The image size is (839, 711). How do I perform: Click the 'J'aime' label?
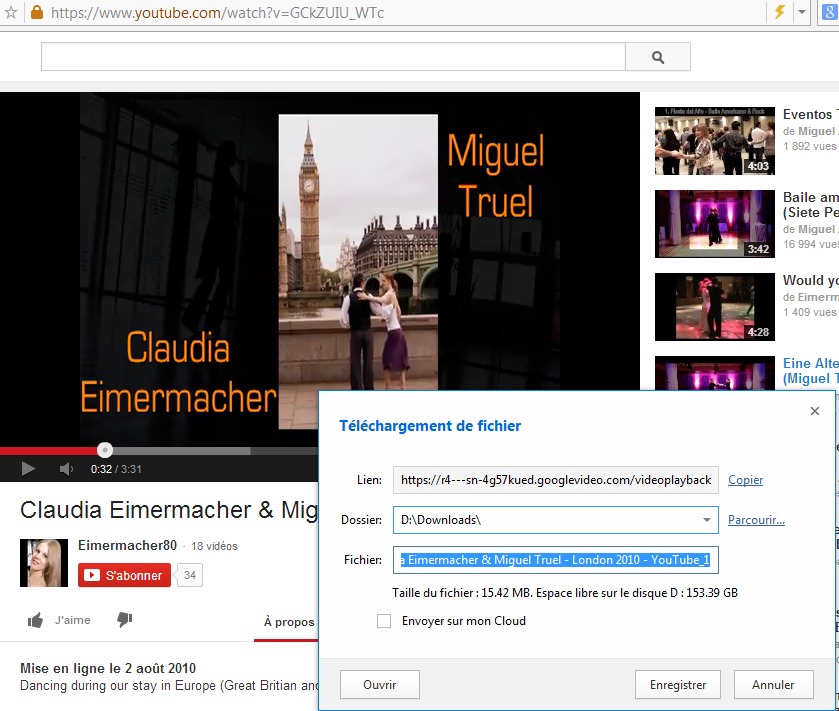(73, 620)
